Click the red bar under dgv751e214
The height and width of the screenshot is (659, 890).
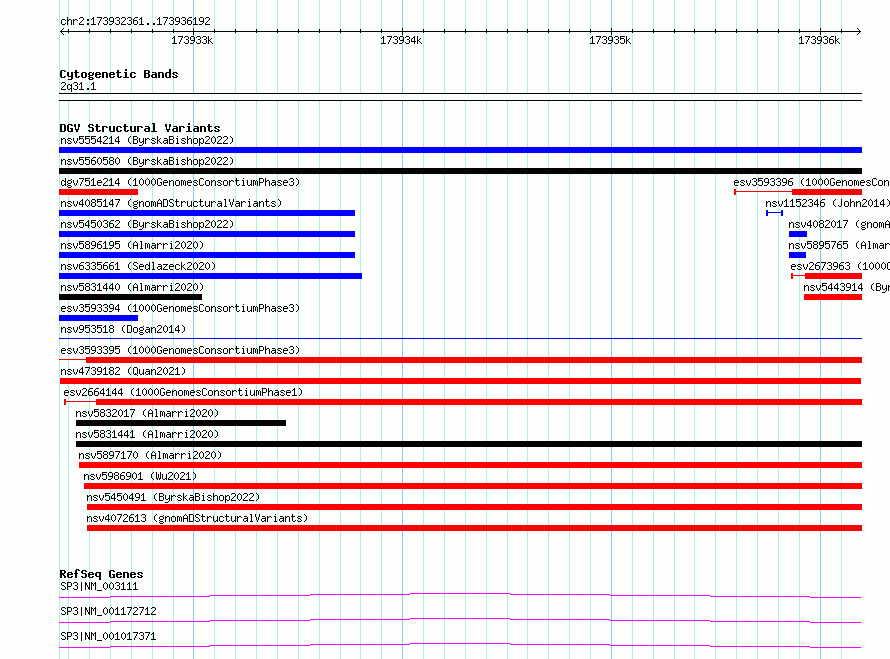coord(98,192)
